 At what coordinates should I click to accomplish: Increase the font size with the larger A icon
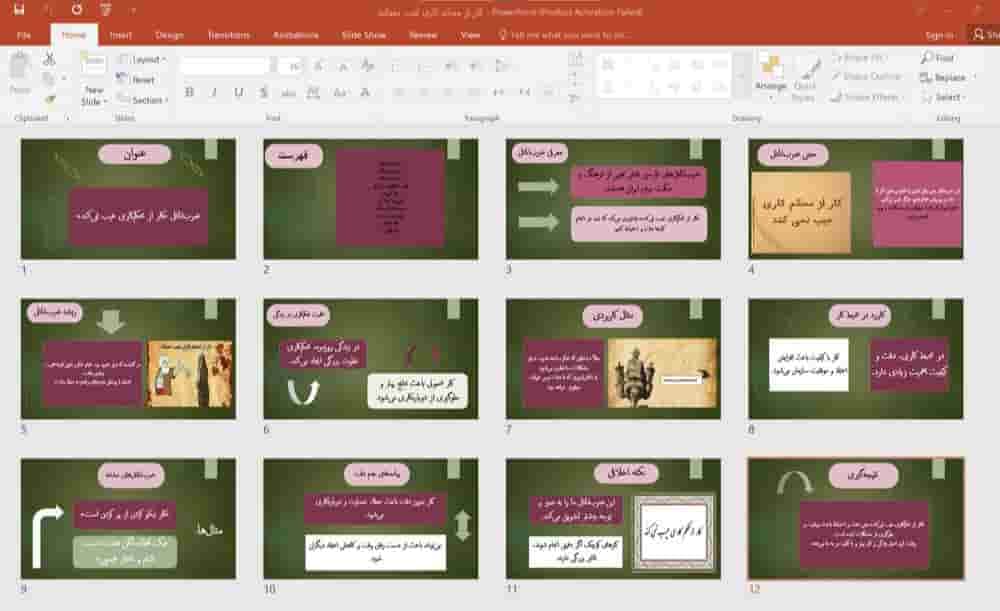click(x=319, y=66)
